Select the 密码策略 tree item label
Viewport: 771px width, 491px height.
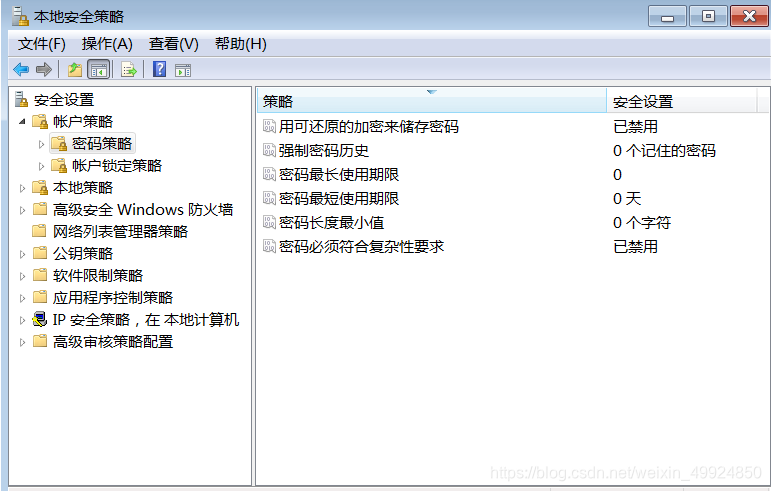tap(102, 144)
